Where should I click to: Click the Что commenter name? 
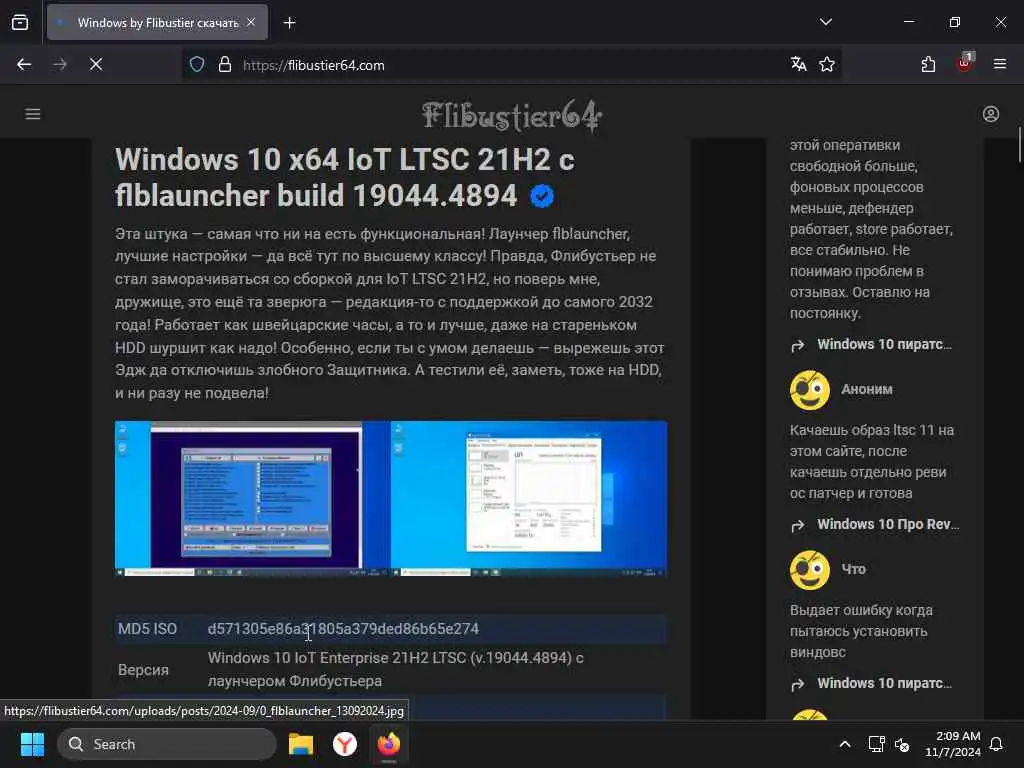854,569
